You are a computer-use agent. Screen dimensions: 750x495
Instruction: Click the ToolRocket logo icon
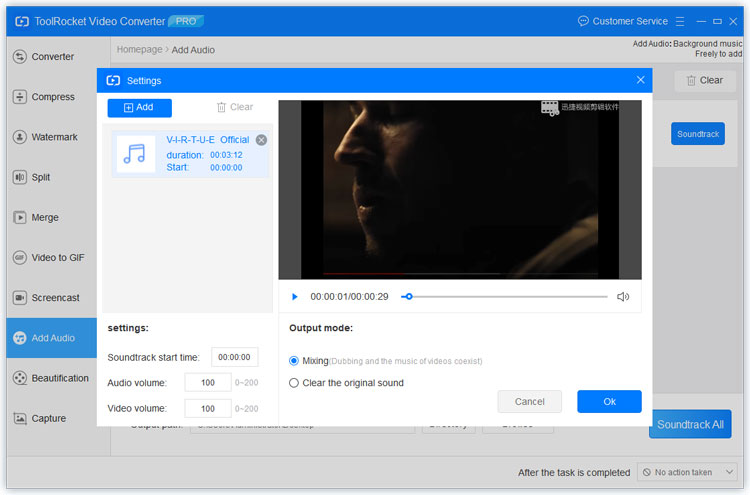click(22, 22)
